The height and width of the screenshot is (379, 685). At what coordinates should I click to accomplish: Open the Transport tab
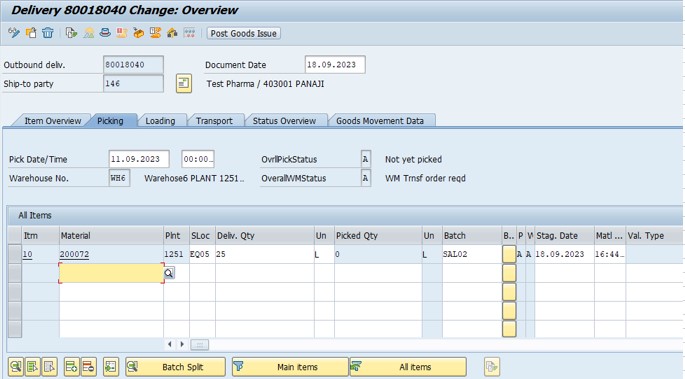[x=214, y=121]
